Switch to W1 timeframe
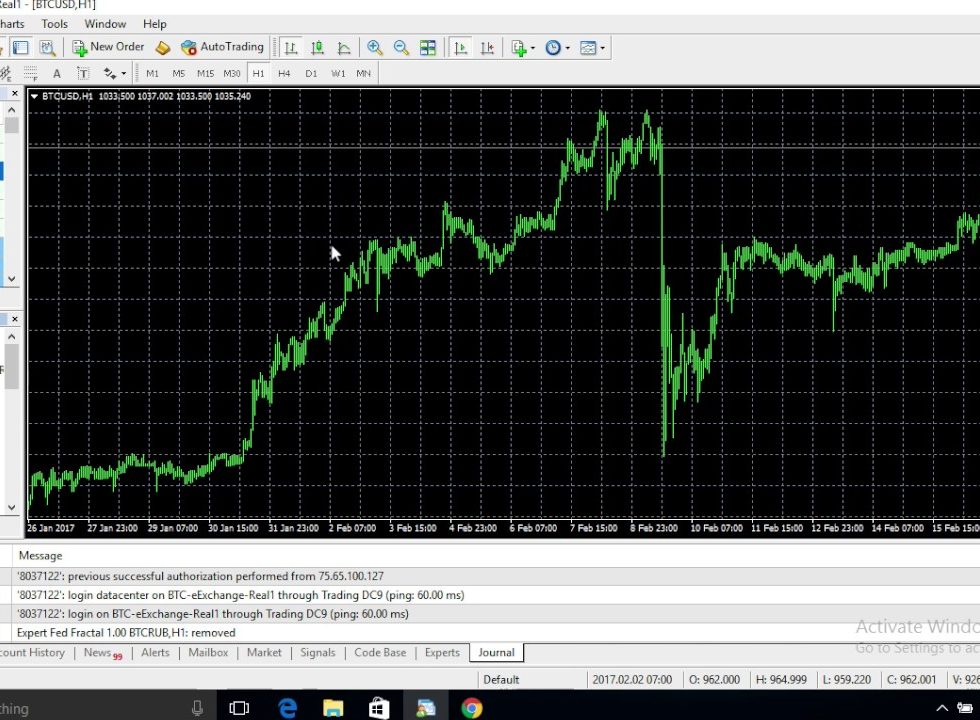 coord(338,74)
